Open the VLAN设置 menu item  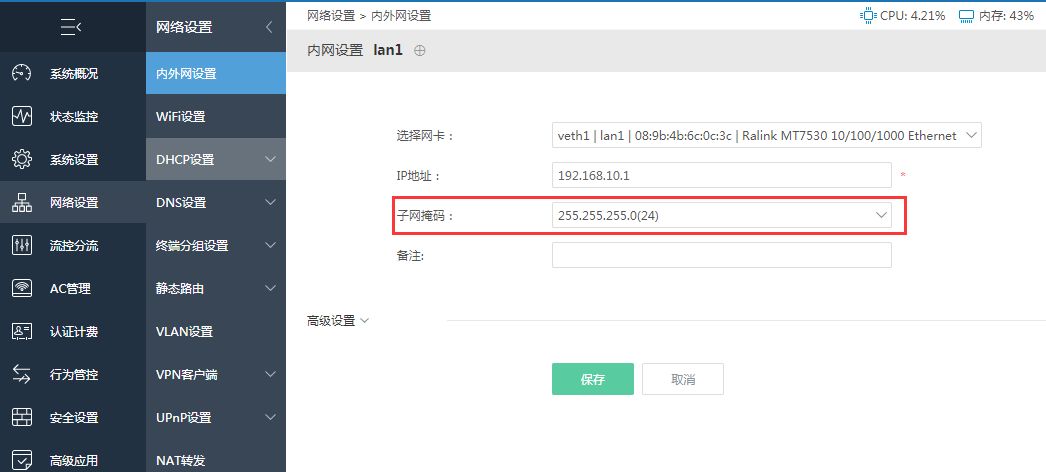pyautogui.click(x=215, y=331)
